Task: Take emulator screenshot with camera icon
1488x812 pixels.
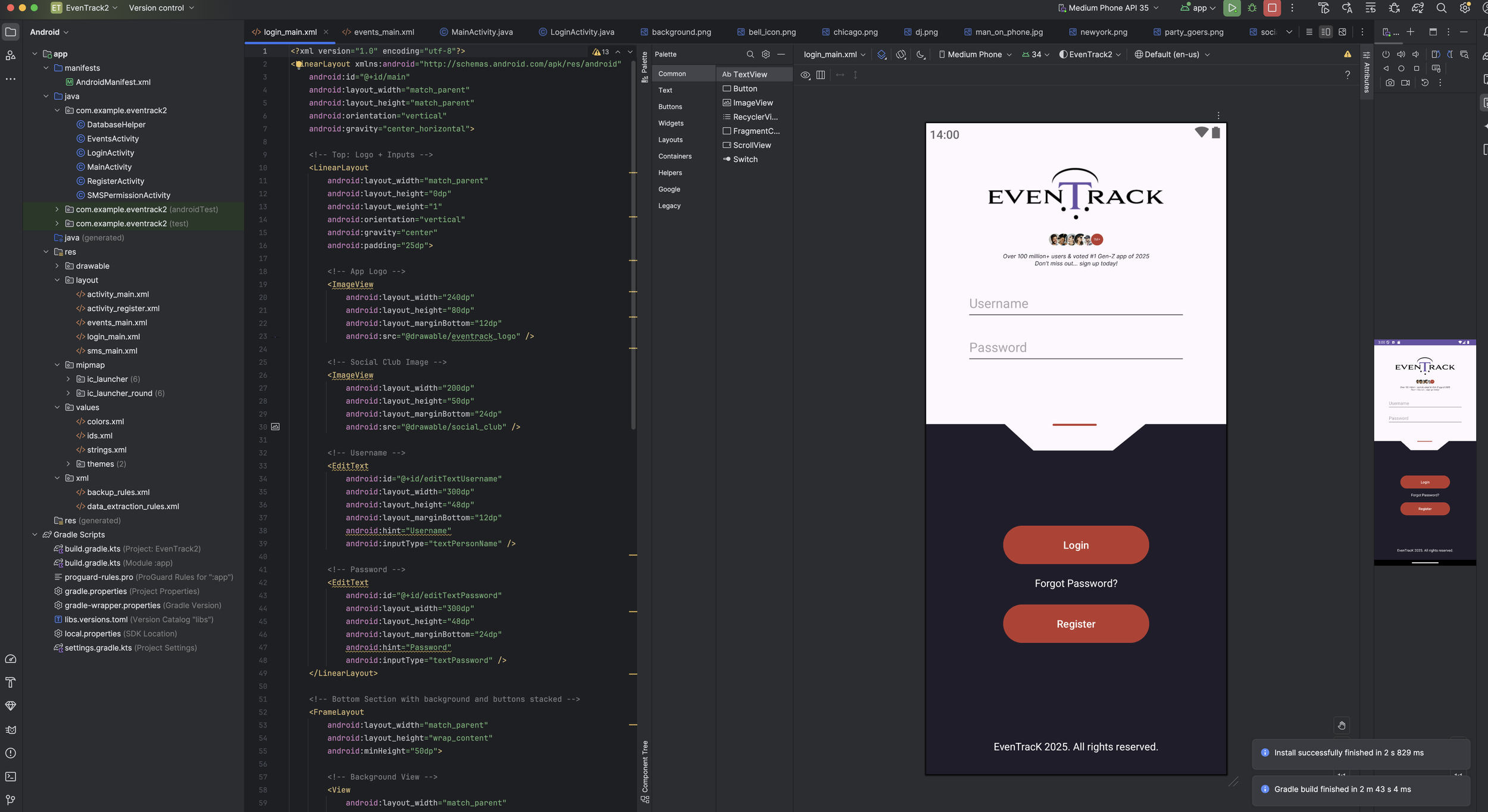Action: (1389, 83)
